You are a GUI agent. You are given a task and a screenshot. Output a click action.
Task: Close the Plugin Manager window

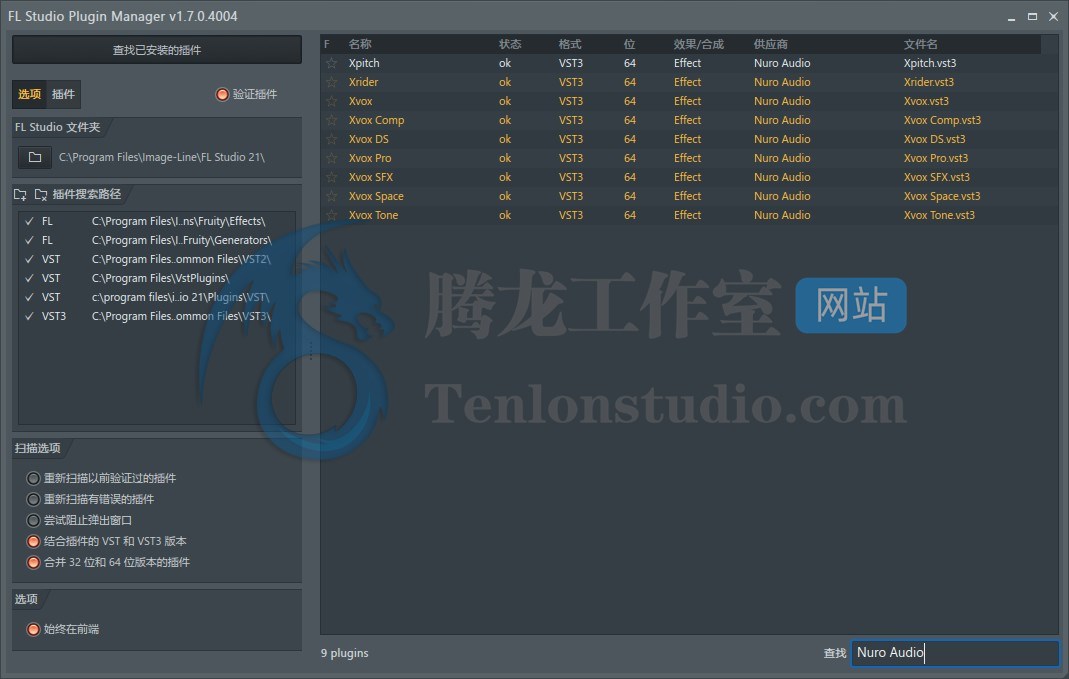point(1053,16)
